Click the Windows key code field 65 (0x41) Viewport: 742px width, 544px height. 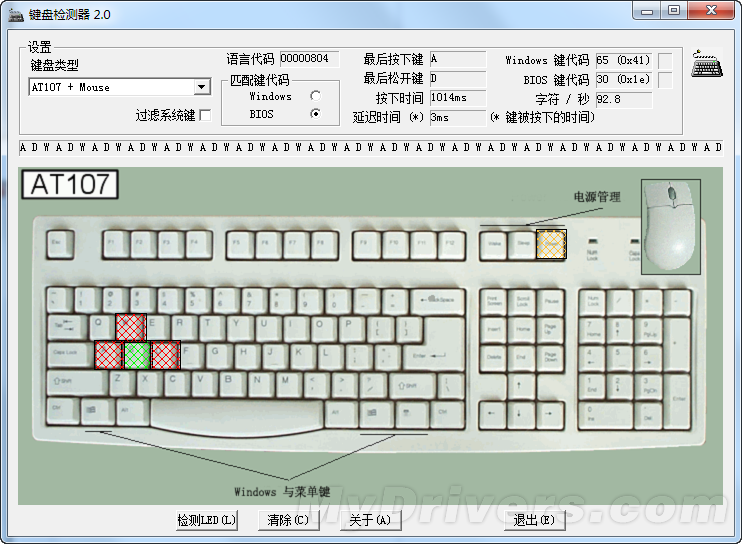[624, 61]
